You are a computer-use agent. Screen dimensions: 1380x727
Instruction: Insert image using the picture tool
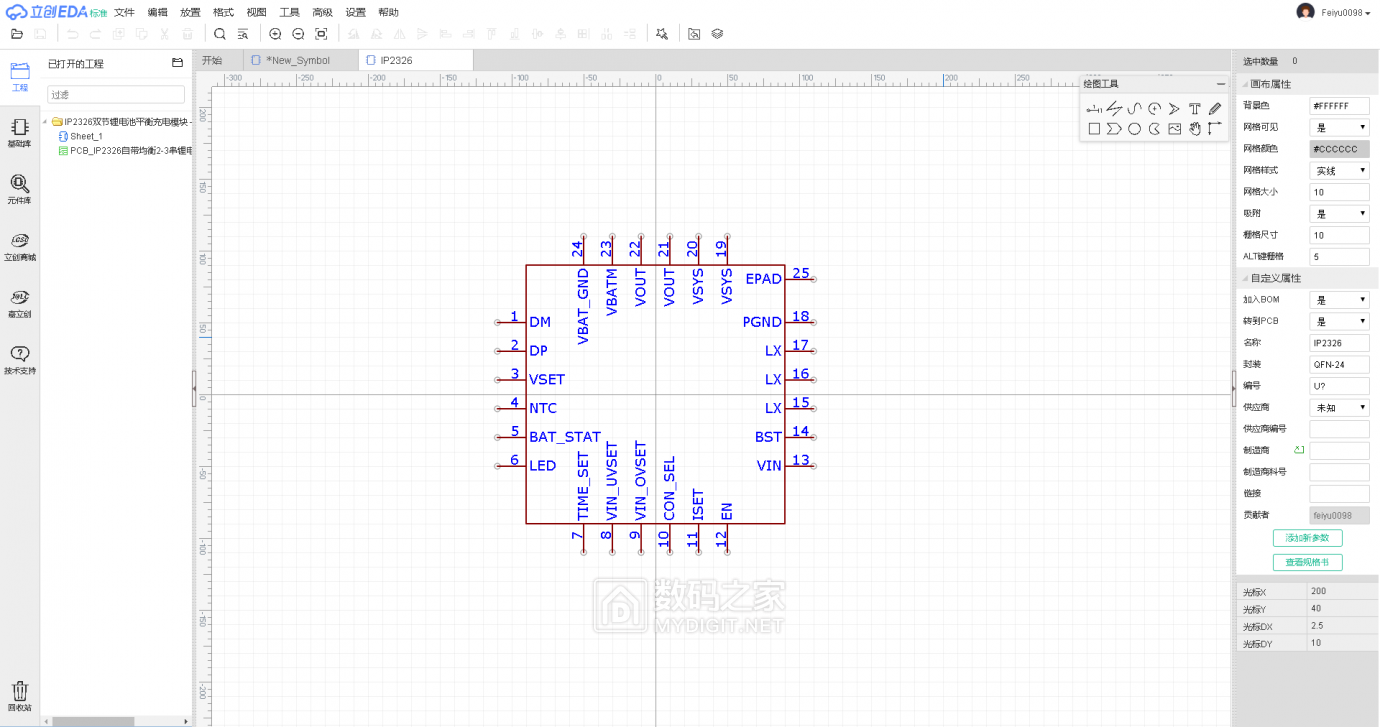pos(1174,129)
